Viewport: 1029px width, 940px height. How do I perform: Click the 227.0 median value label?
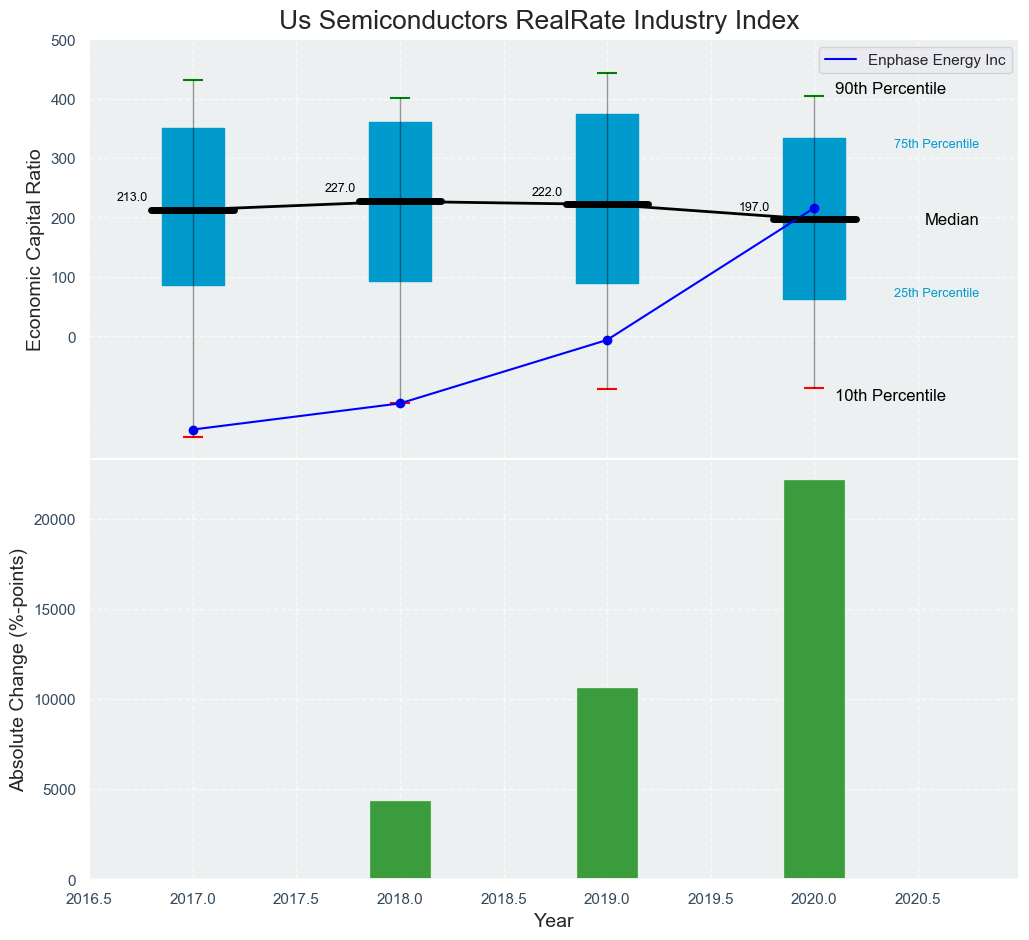tap(340, 188)
